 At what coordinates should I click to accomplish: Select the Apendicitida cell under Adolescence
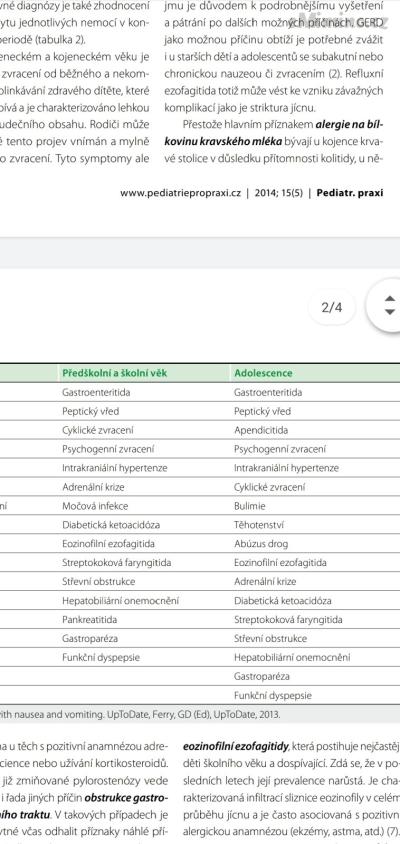[x=261, y=430]
